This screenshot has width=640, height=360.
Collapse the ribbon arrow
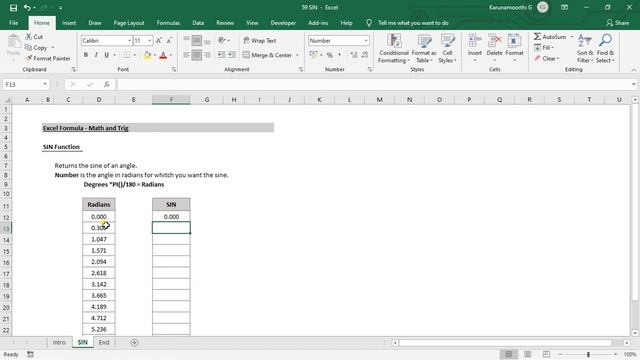(634, 70)
